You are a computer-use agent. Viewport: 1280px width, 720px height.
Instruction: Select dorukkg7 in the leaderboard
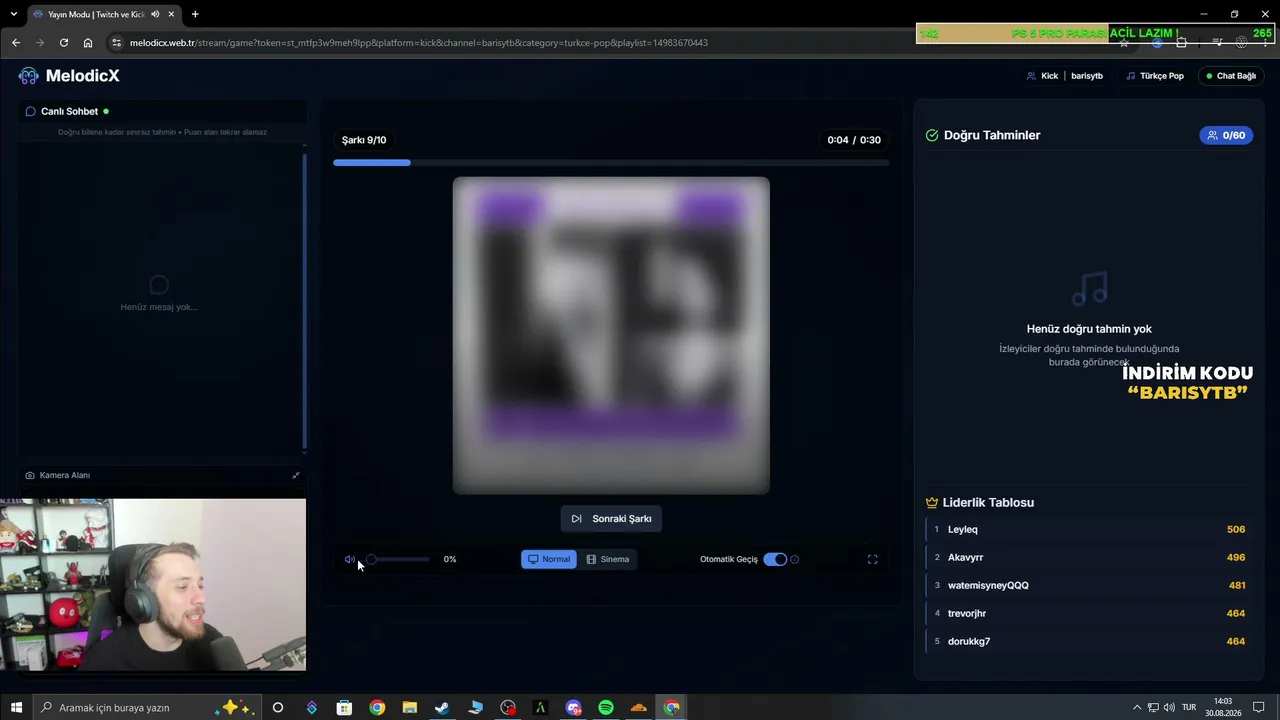[x=1089, y=642]
